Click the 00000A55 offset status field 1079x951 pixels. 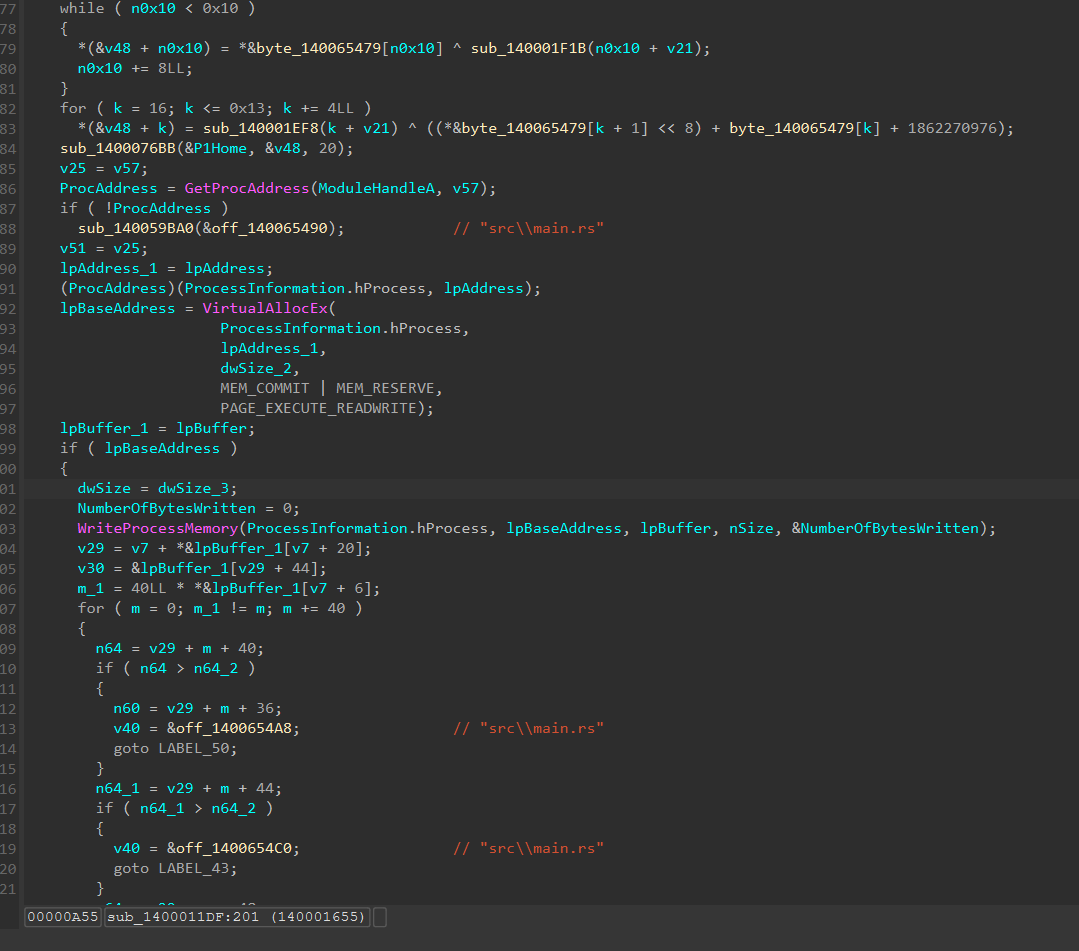[x=63, y=917]
